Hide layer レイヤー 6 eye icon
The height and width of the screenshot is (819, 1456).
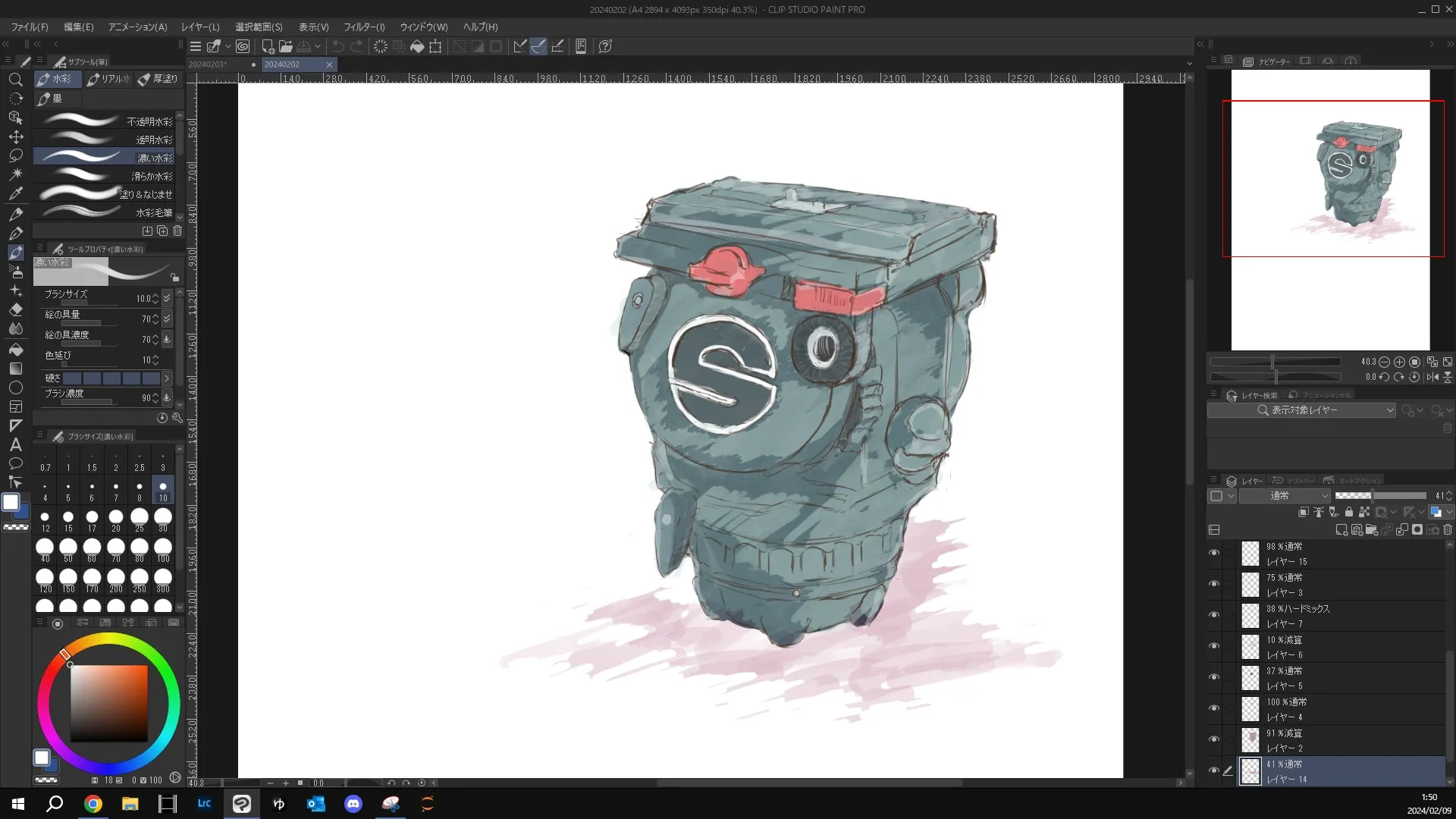[x=1214, y=647]
